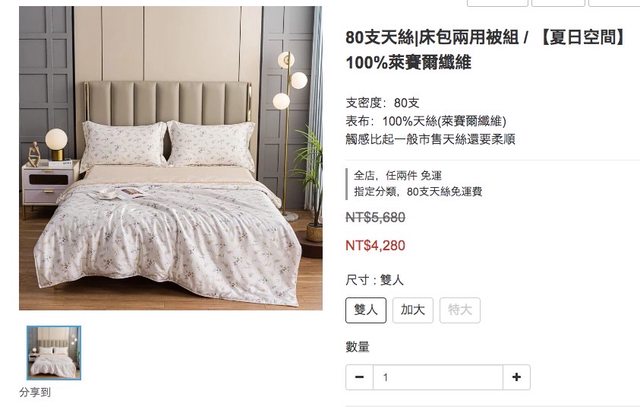Viewport: 640px width, 407px height.
Task: Click the quantity input field showing 1
Action: [x=438, y=377]
